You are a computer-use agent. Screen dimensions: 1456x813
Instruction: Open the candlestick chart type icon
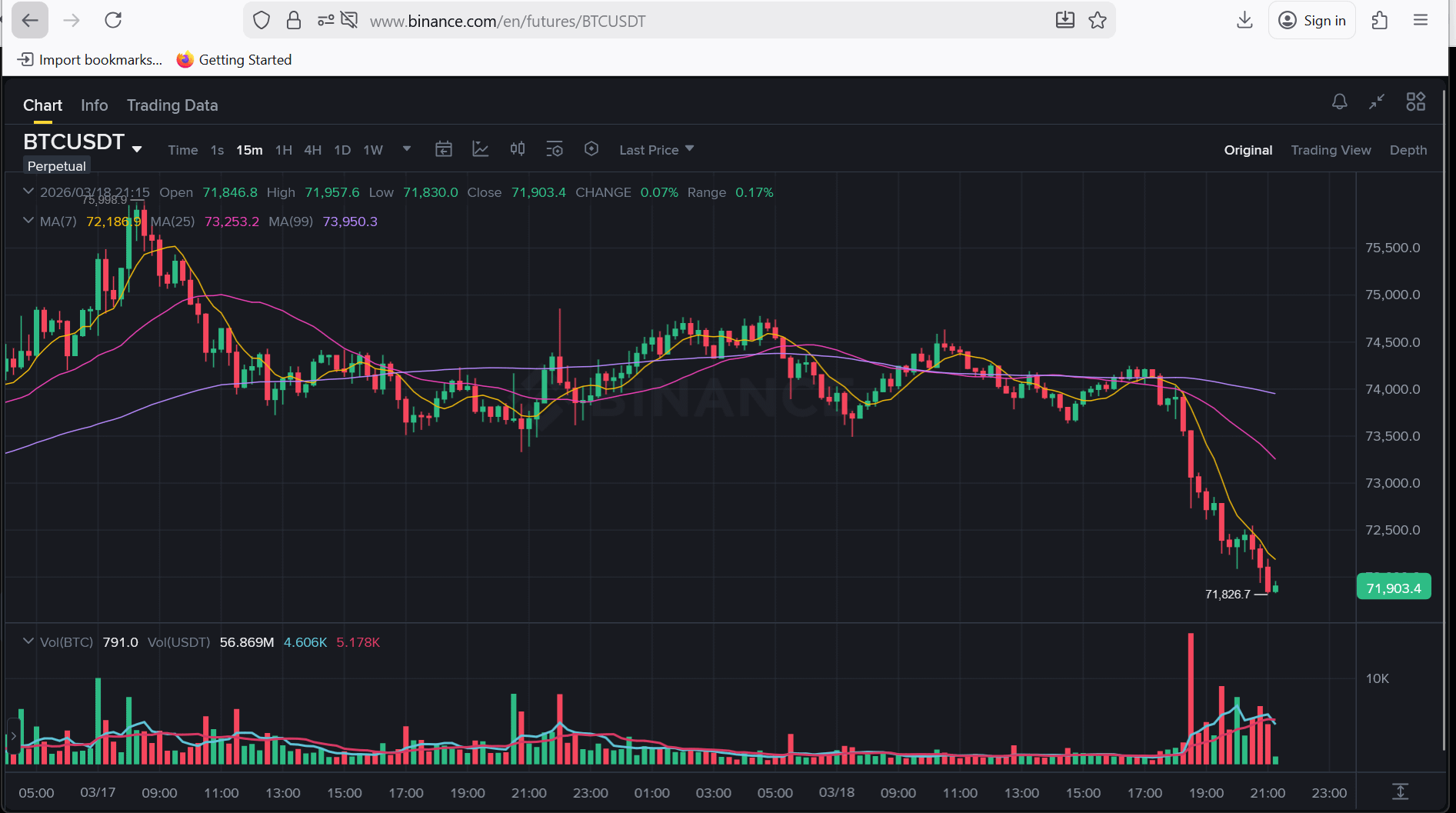518,149
